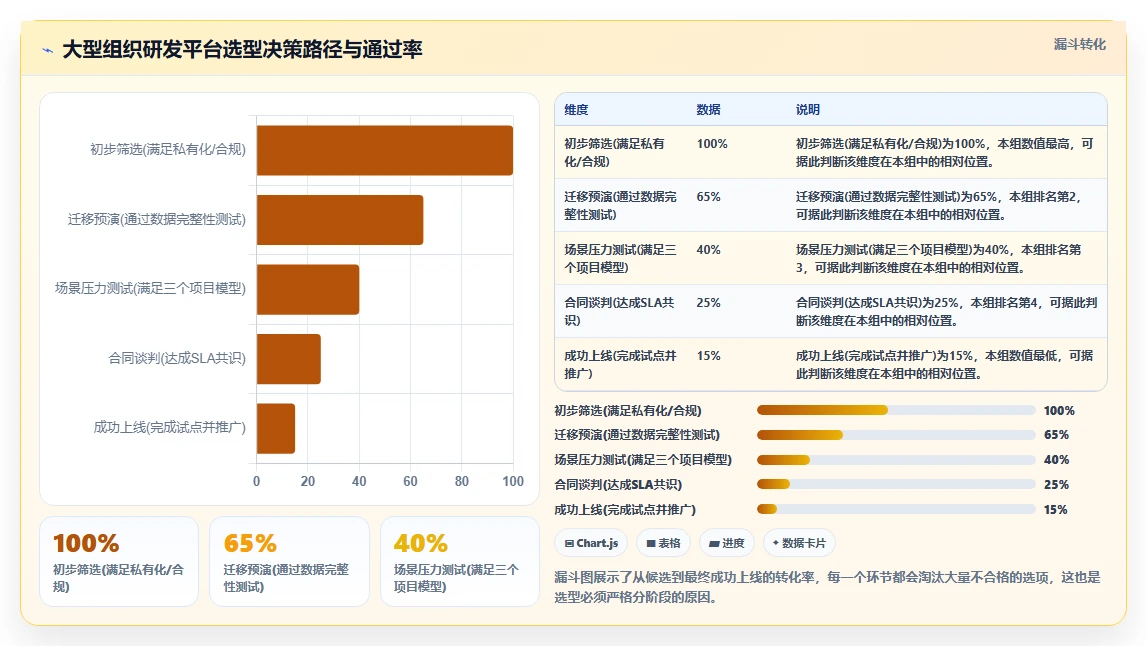The height and width of the screenshot is (646, 1147).
Task: Click the x-axis tick label 20
Action: (308, 481)
